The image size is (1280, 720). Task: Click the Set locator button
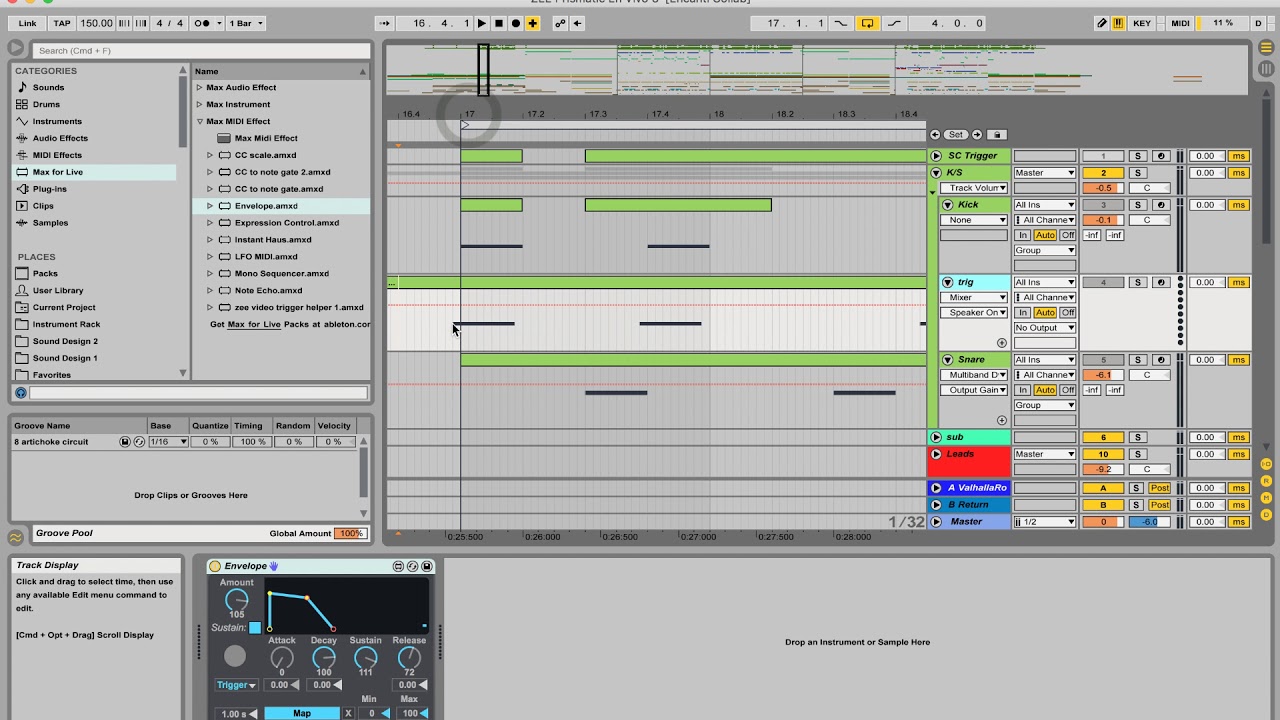pos(956,134)
